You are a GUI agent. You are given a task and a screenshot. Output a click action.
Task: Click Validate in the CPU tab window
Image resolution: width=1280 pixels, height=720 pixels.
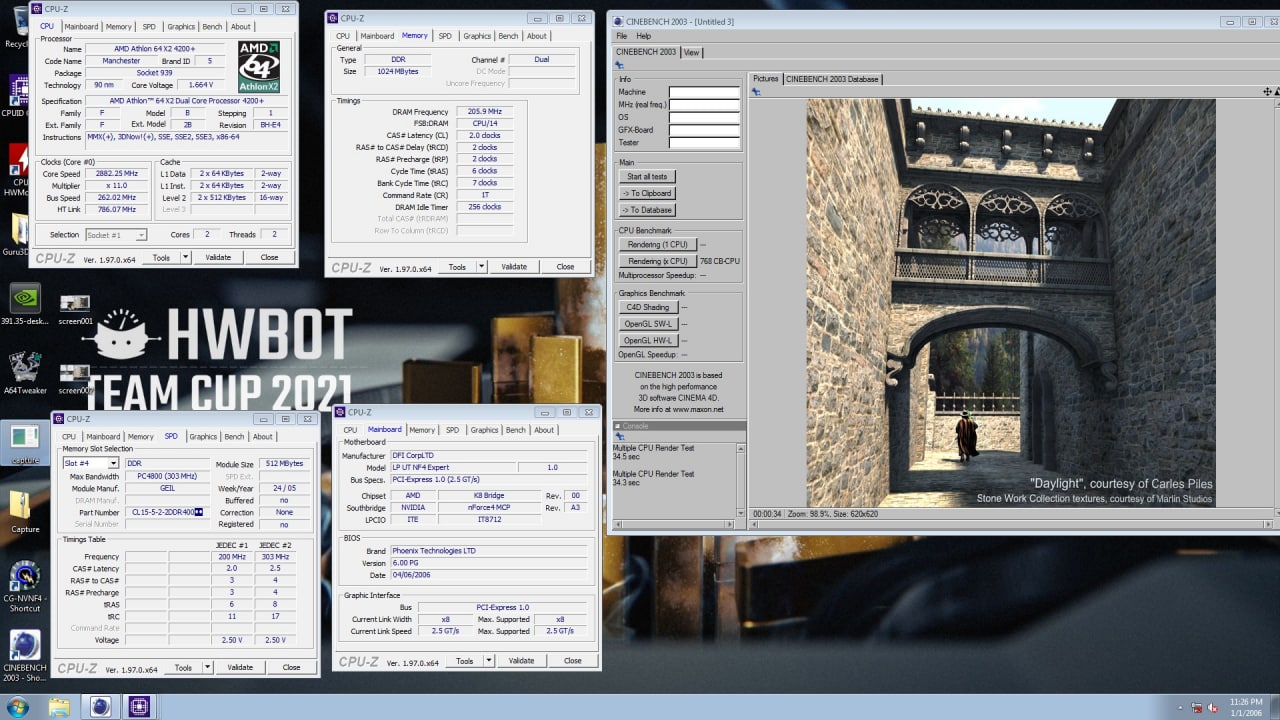pos(218,257)
